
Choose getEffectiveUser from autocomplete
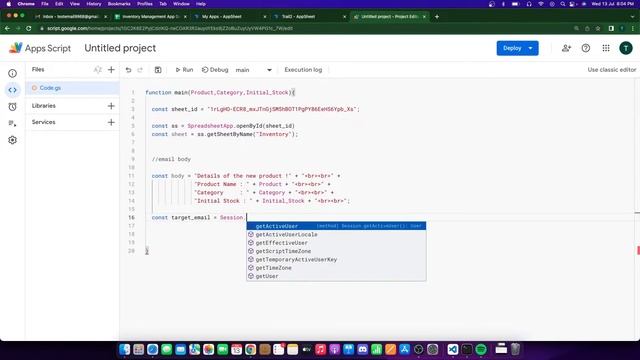coord(336,243)
